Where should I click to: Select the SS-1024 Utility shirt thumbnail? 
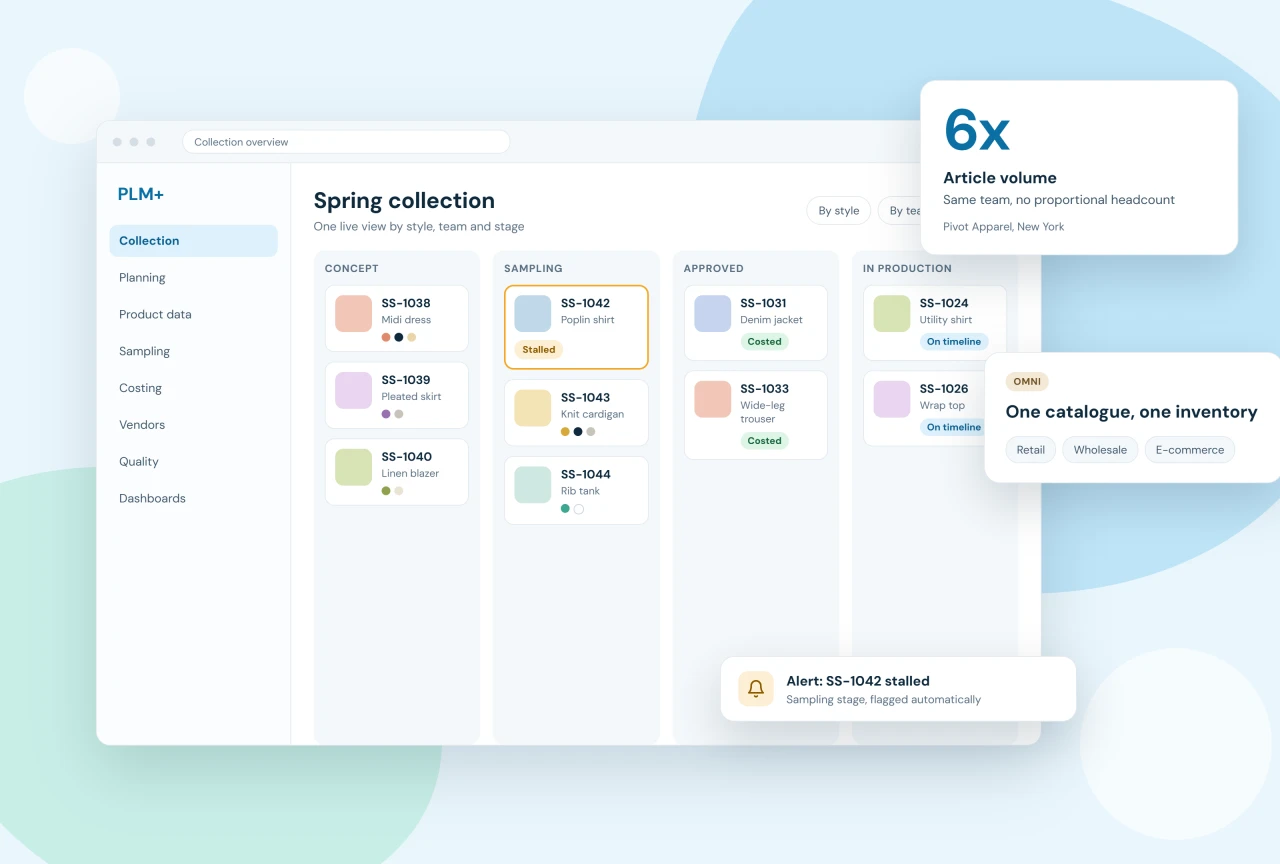tap(892, 313)
